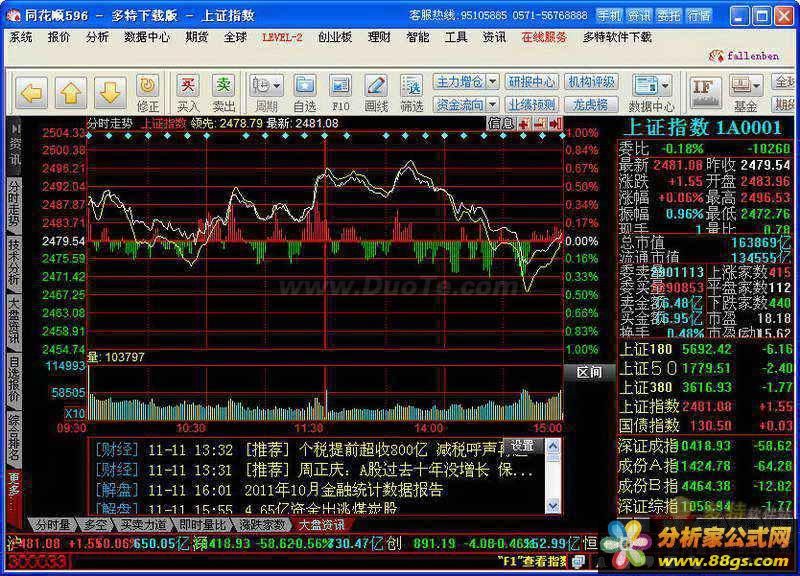Click the IF index futures icon

[706, 92]
